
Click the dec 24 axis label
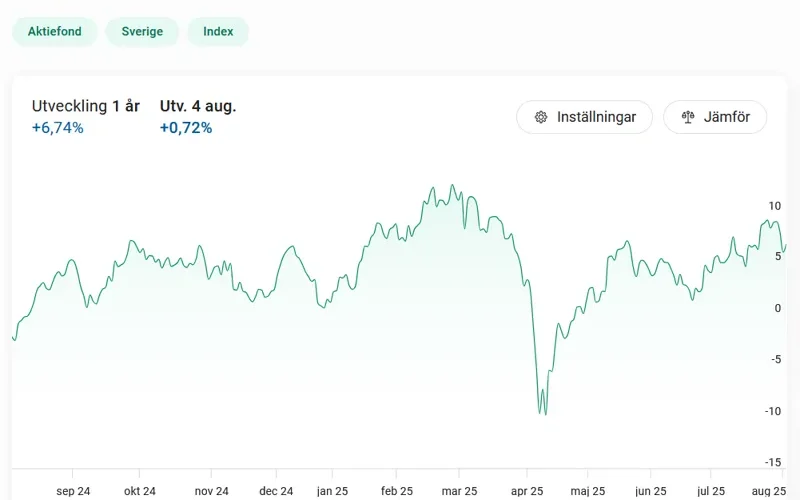(x=276, y=491)
